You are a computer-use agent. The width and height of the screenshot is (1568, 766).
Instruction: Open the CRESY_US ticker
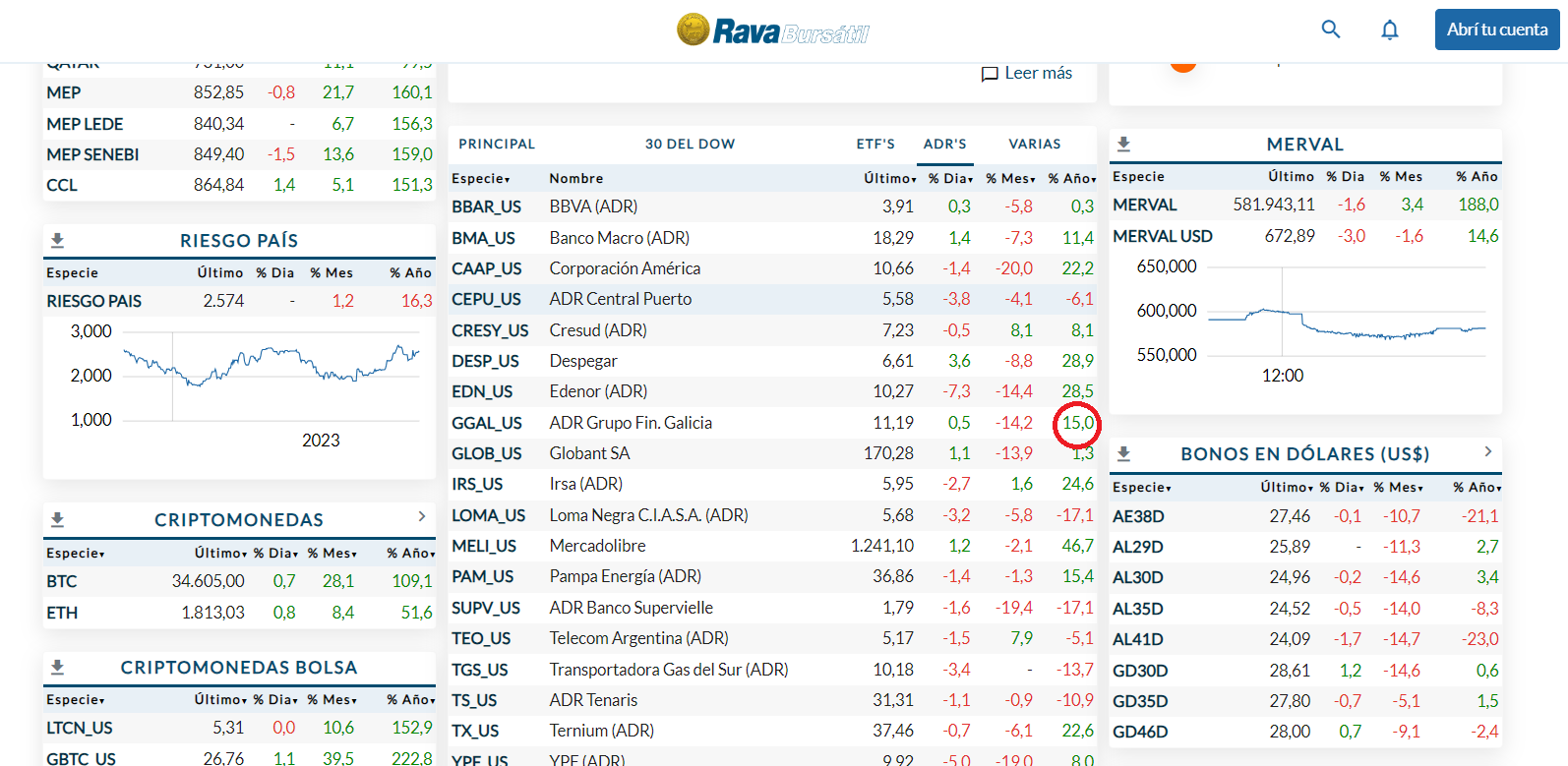coord(490,330)
